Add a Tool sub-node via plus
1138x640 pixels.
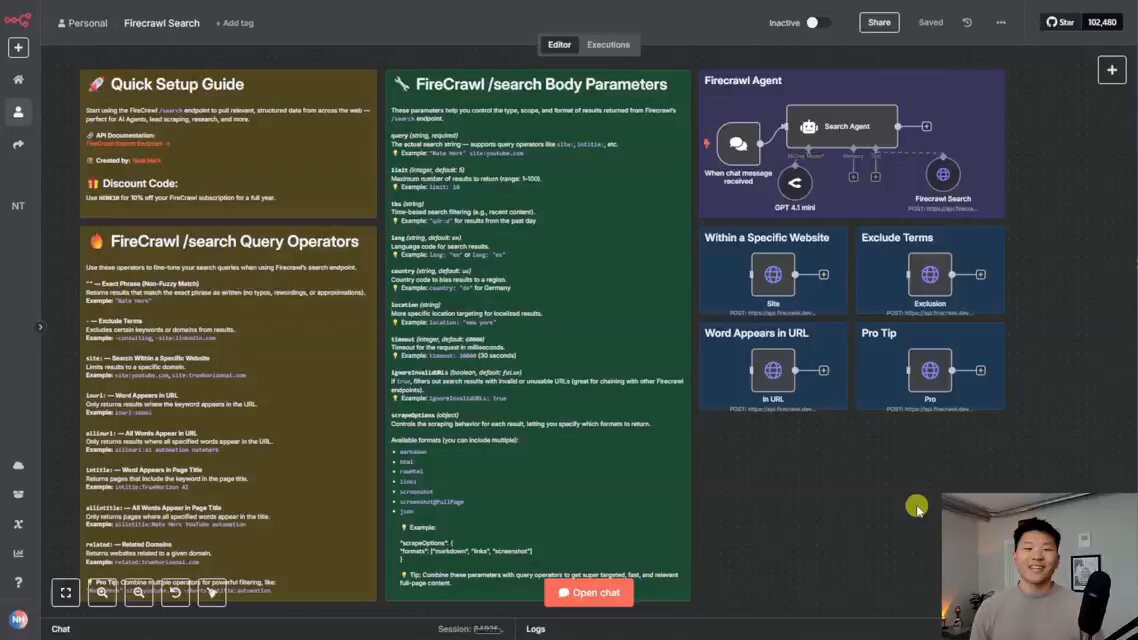(x=876, y=177)
